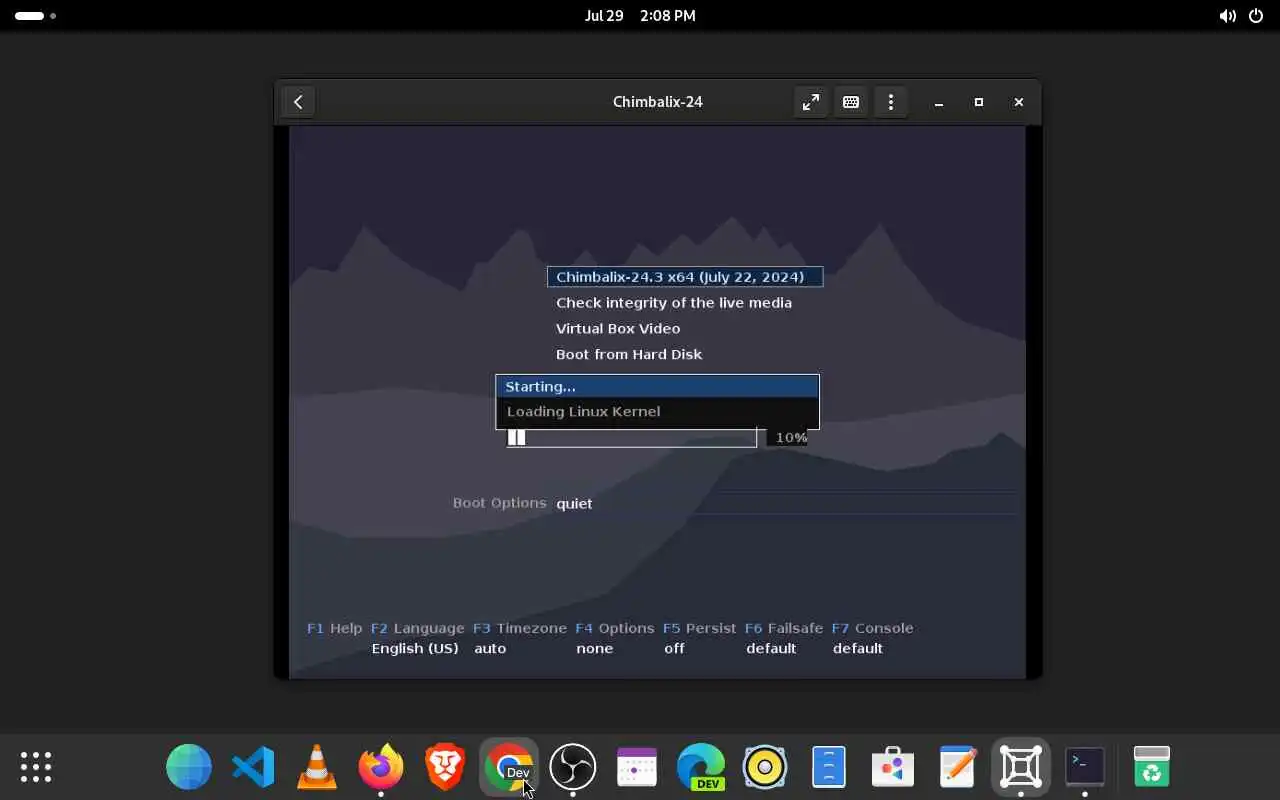Click the boot loading progress bar

pyautogui.click(x=632, y=437)
